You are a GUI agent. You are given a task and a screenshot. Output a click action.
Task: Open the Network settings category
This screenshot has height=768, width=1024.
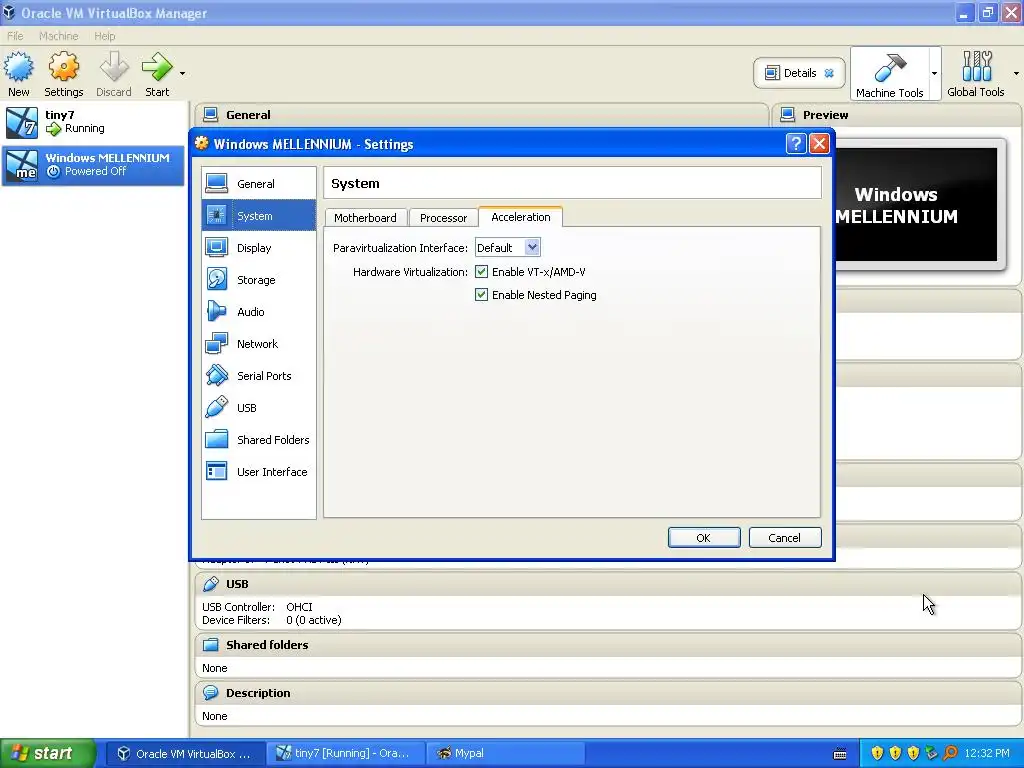tap(259, 344)
